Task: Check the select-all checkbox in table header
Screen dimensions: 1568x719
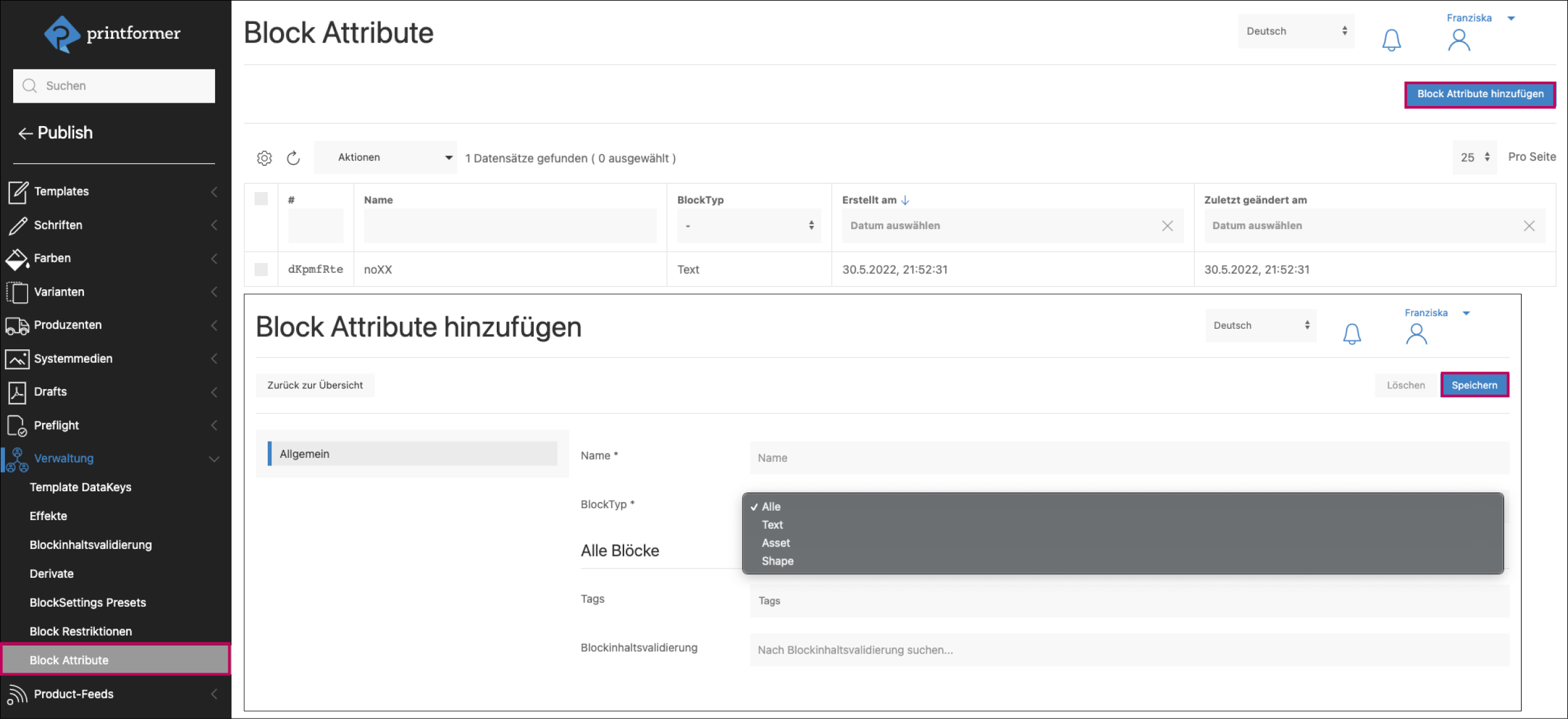Action: [x=262, y=198]
